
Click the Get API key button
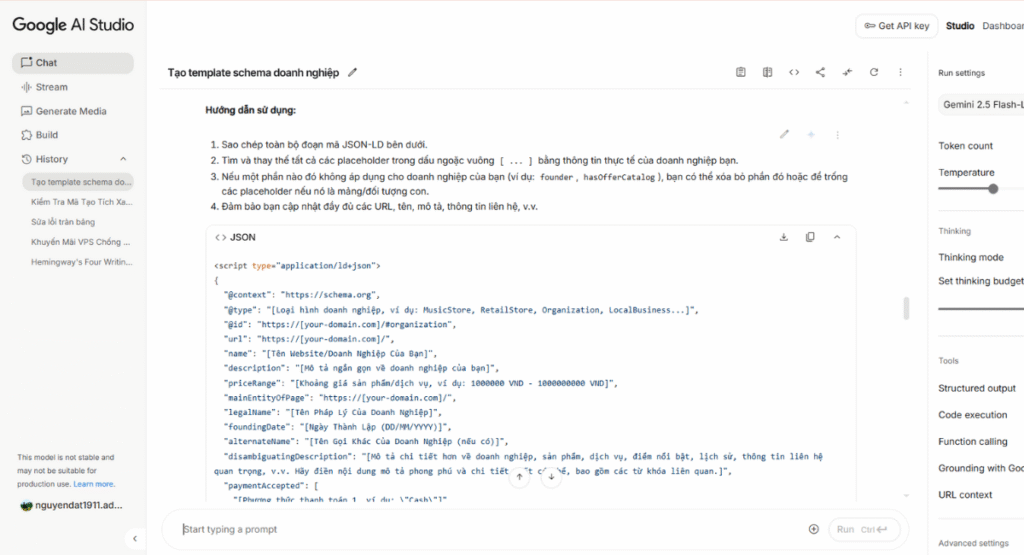point(896,26)
